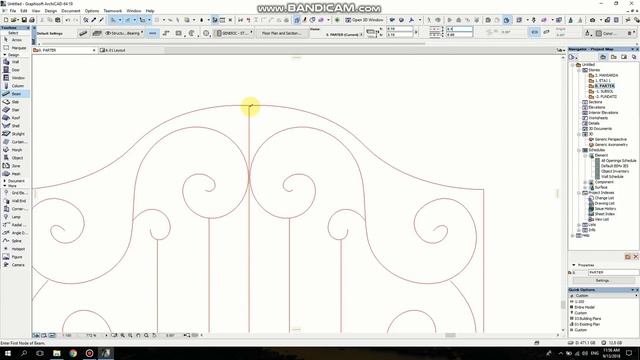Select the Camera tool
The height and width of the screenshot is (360, 640).
(x=15, y=265)
